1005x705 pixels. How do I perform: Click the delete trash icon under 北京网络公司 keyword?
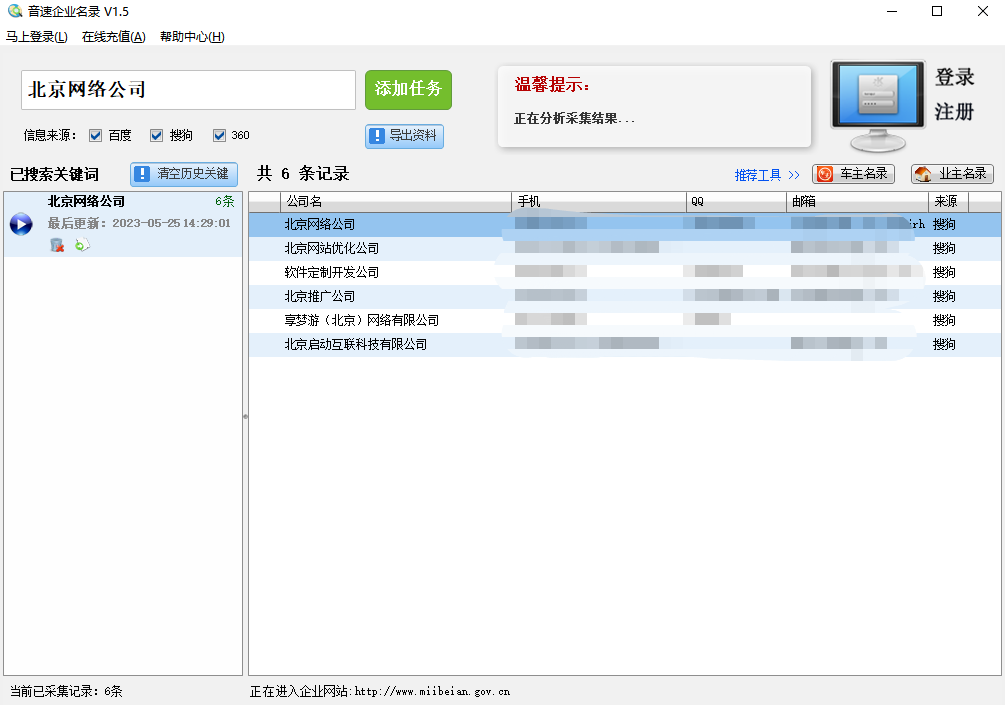[57, 245]
